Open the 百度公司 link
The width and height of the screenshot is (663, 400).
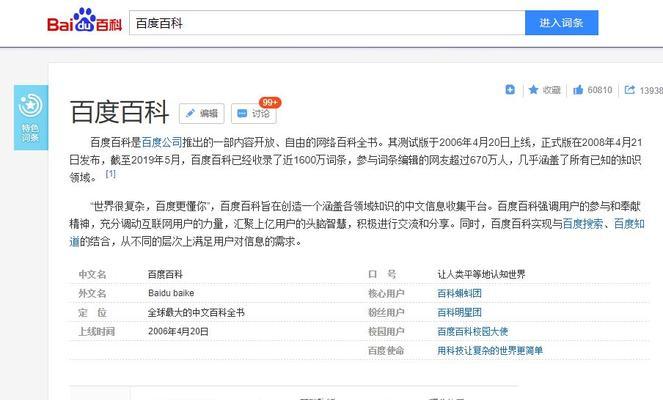click(x=162, y=142)
